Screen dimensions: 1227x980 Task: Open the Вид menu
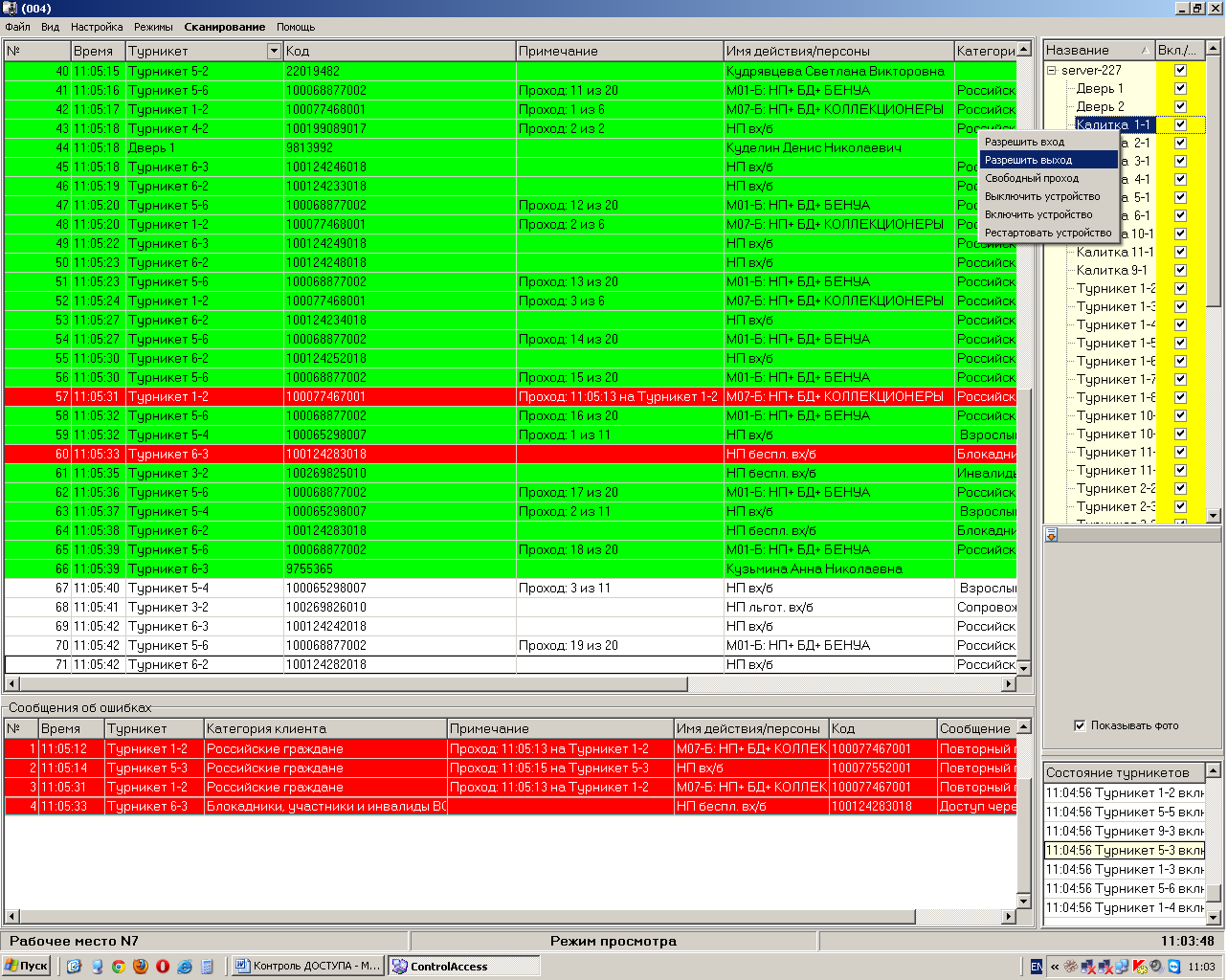click(50, 27)
